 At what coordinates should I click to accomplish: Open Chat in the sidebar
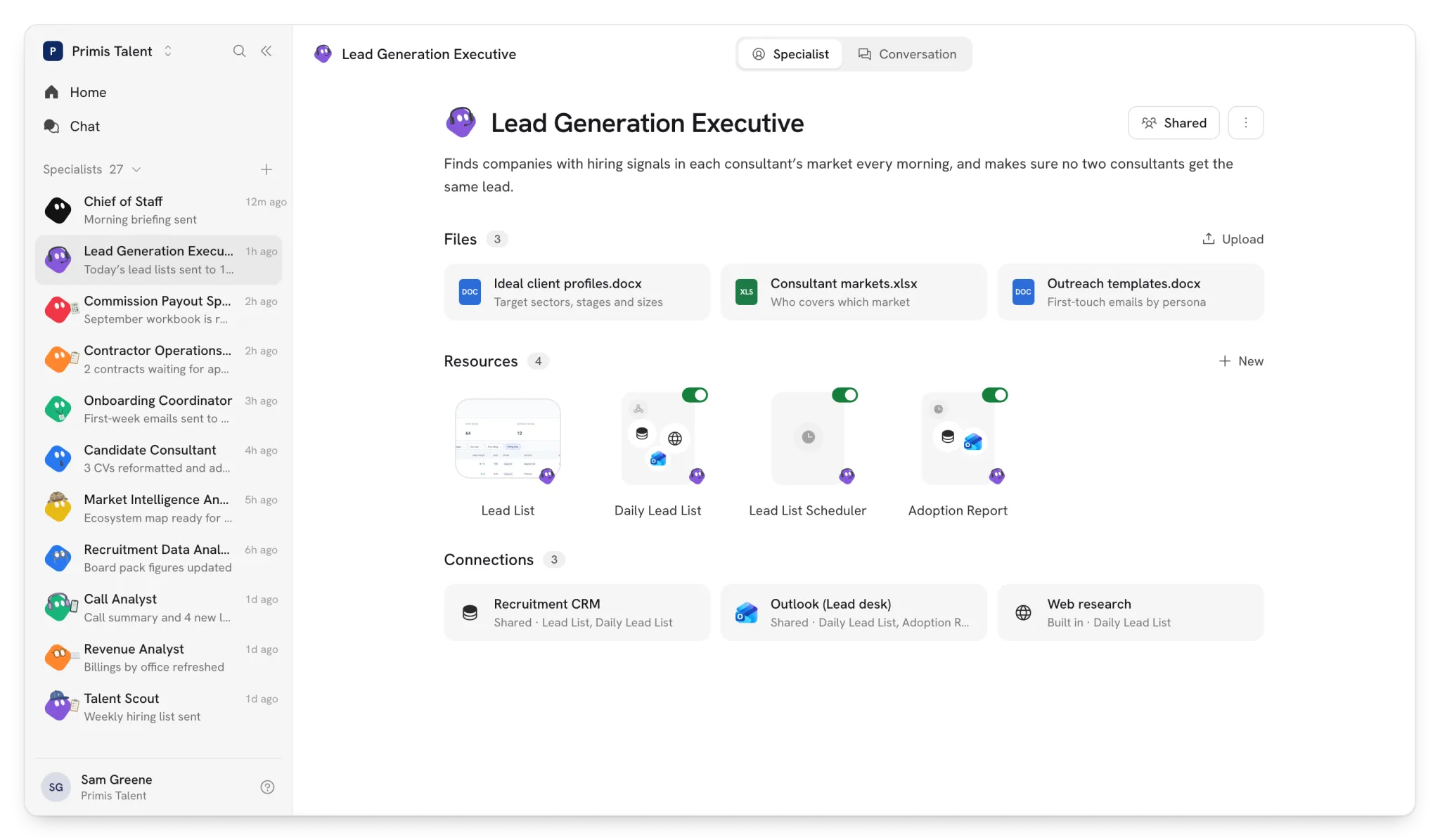[x=158, y=126]
